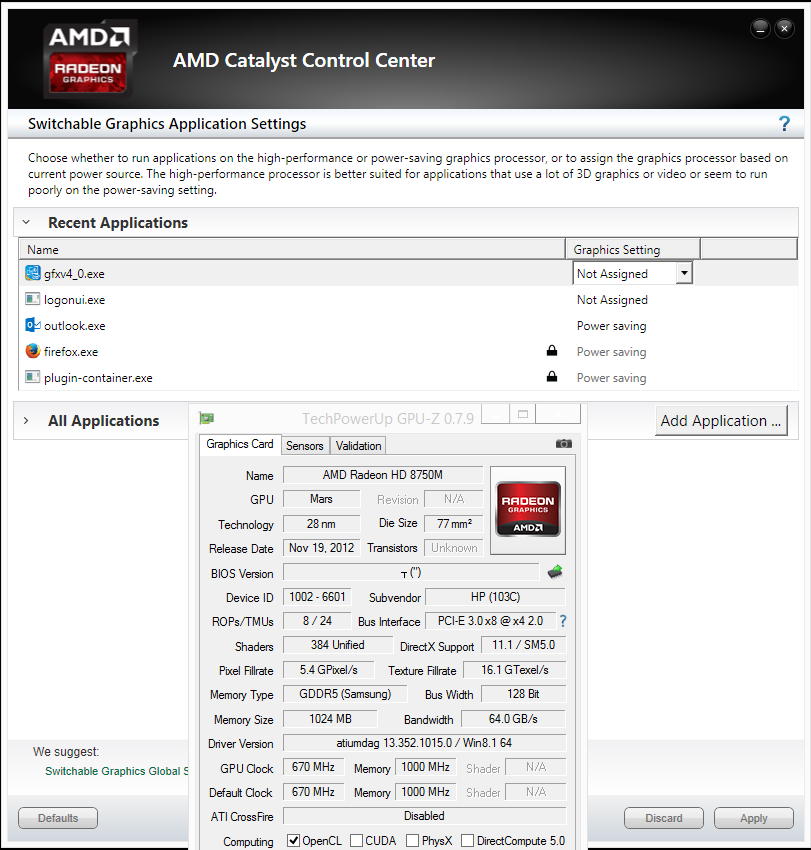Select the outlook.exe row
Viewport: 811px width, 850px height.
pyautogui.click(x=409, y=325)
